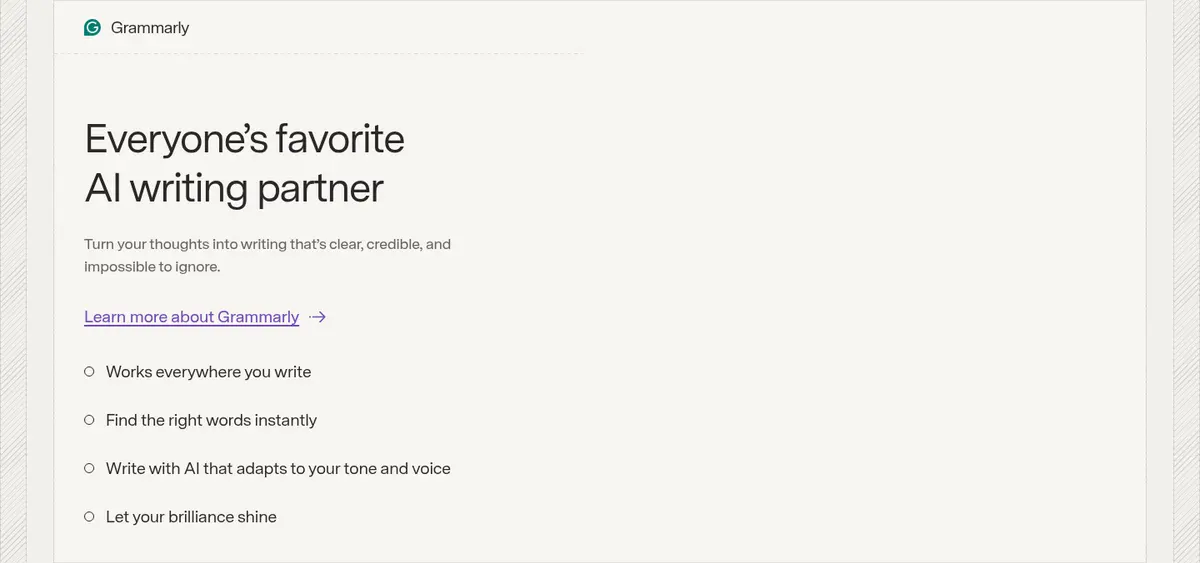The image size is (1200, 563).
Task: Expand the Works everywhere you write item
Action: click(208, 372)
